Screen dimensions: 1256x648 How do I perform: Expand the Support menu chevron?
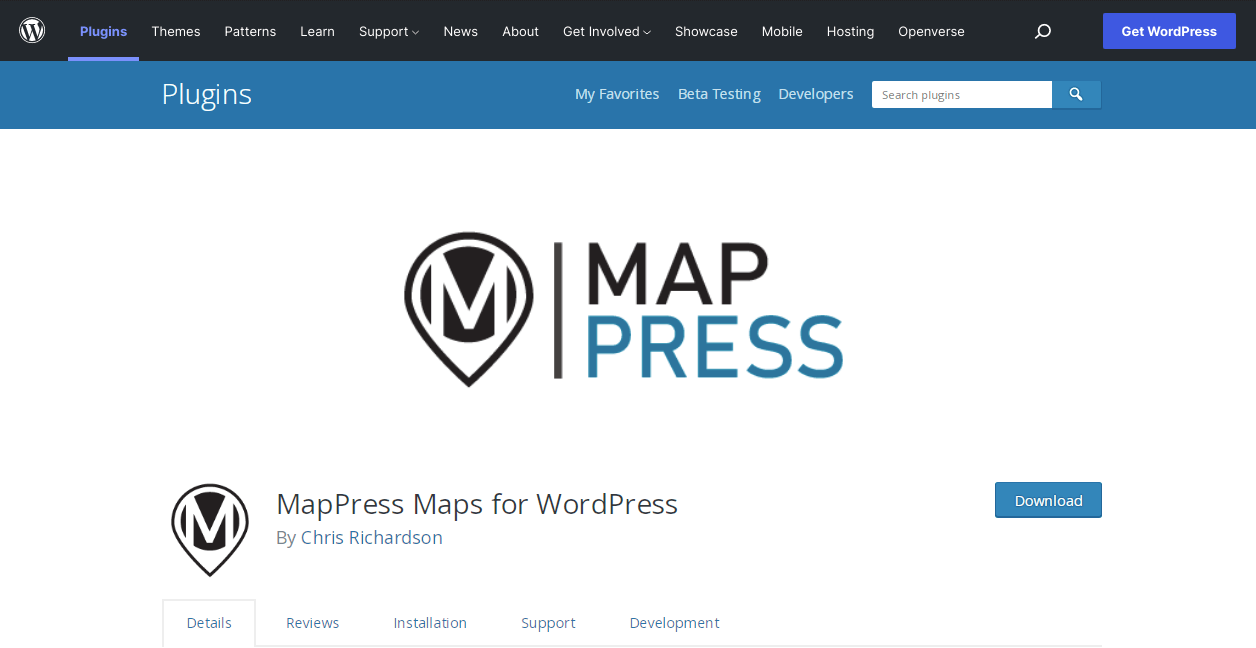414,31
